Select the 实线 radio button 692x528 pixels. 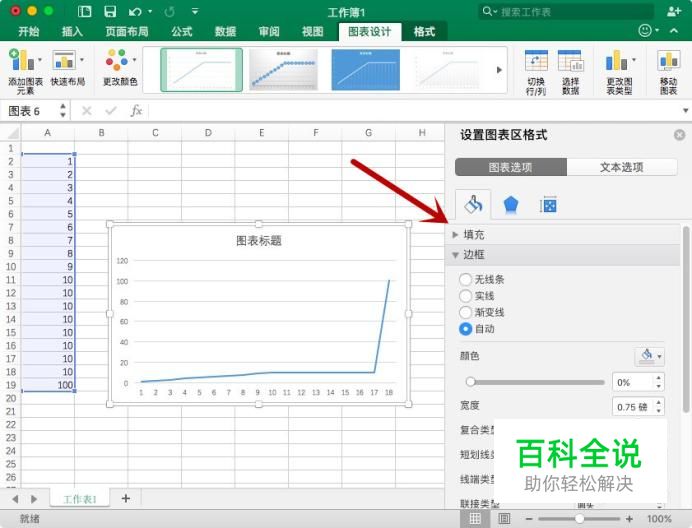(x=466, y=296)
